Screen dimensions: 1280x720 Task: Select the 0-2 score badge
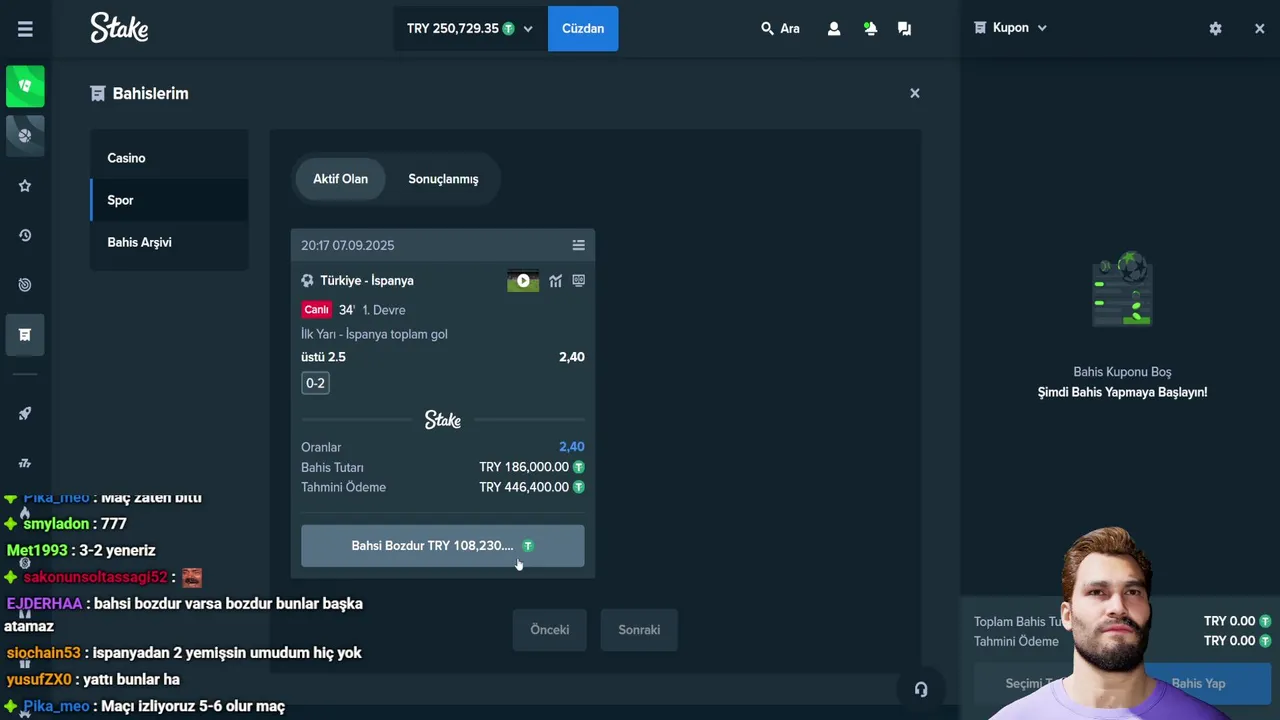pyautogui.click(x=315, y=383)
